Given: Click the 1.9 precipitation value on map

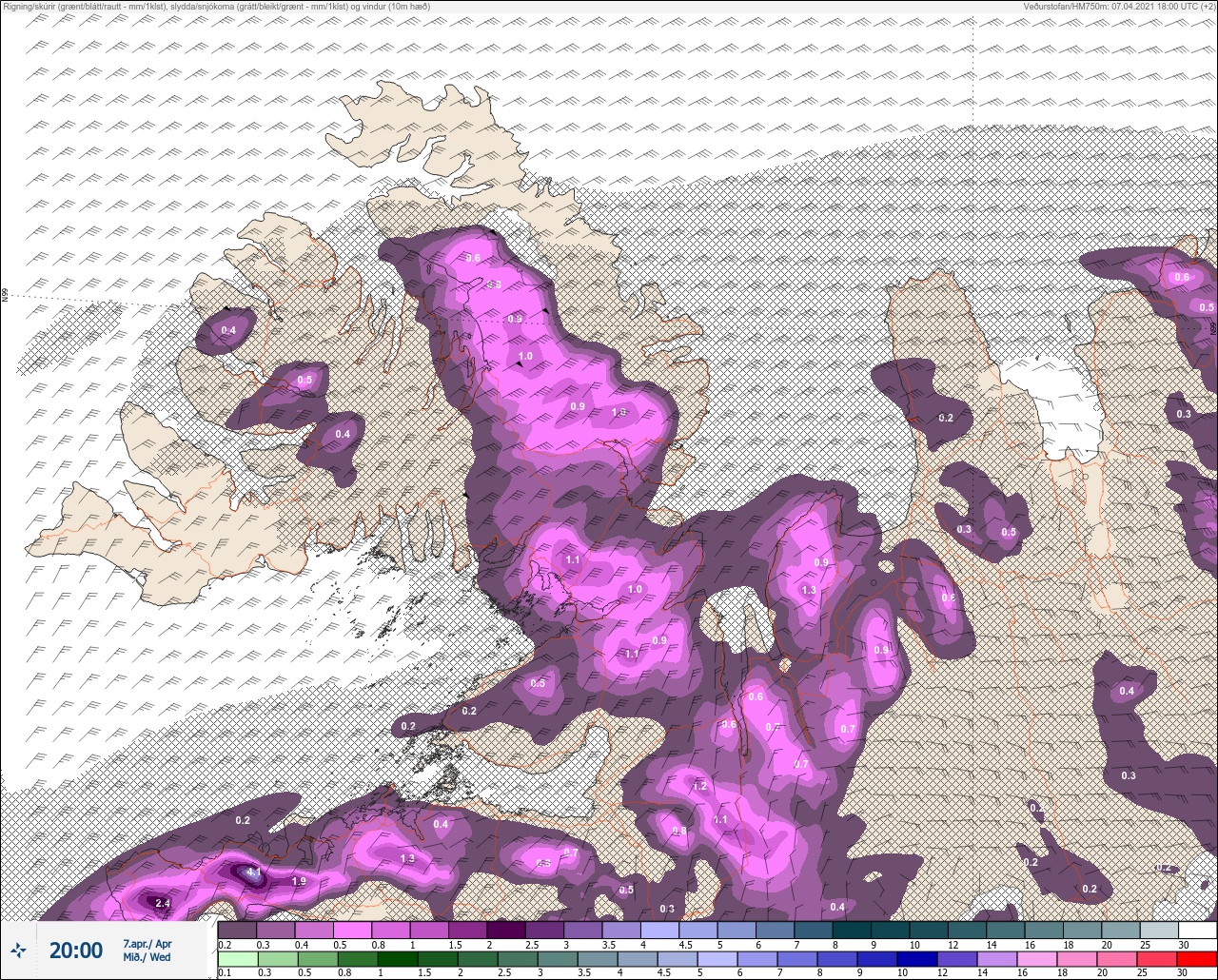Looking at the screenshot, I should (x=299, y=882).
